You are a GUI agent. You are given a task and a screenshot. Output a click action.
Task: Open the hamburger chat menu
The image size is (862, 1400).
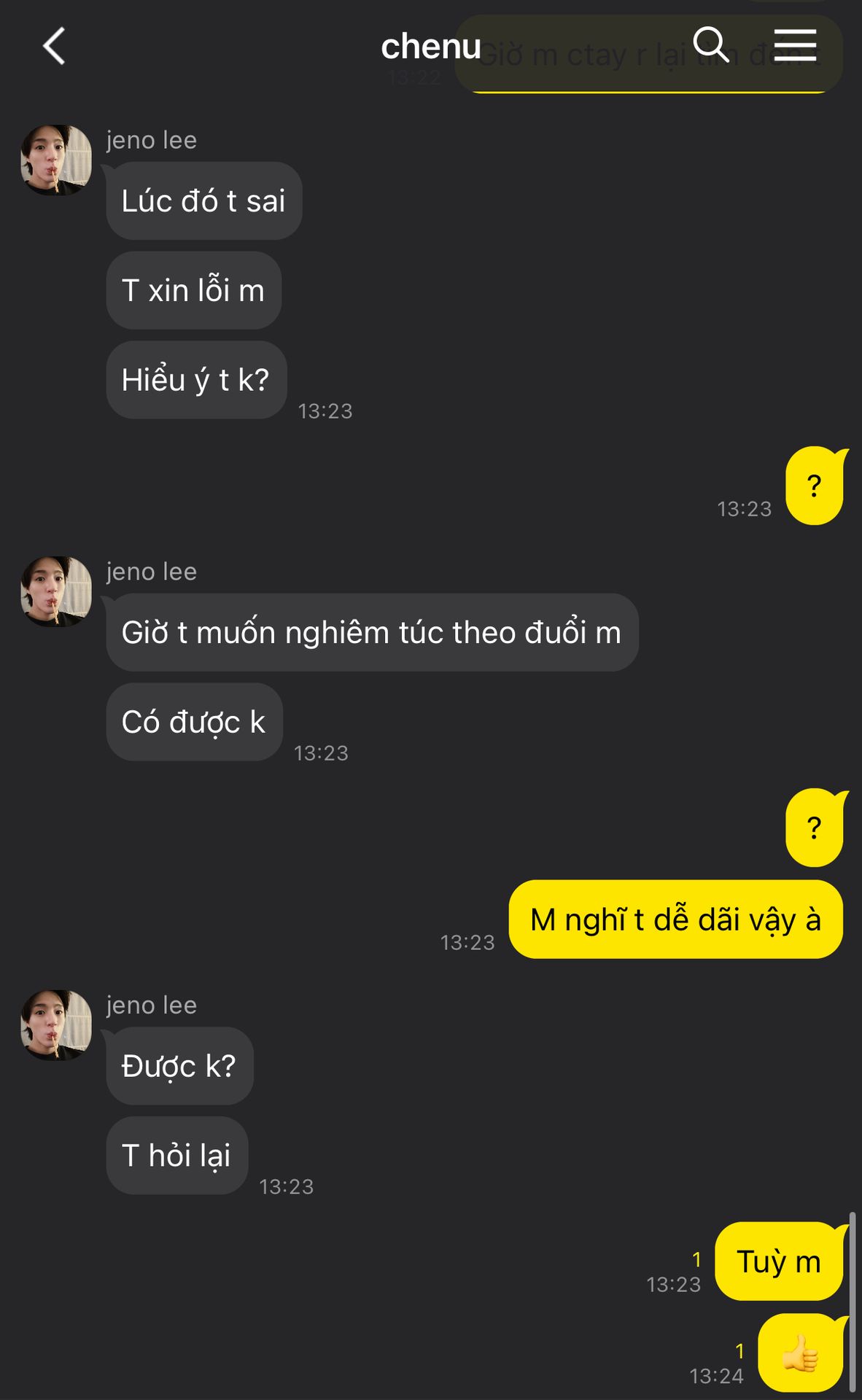795,44
